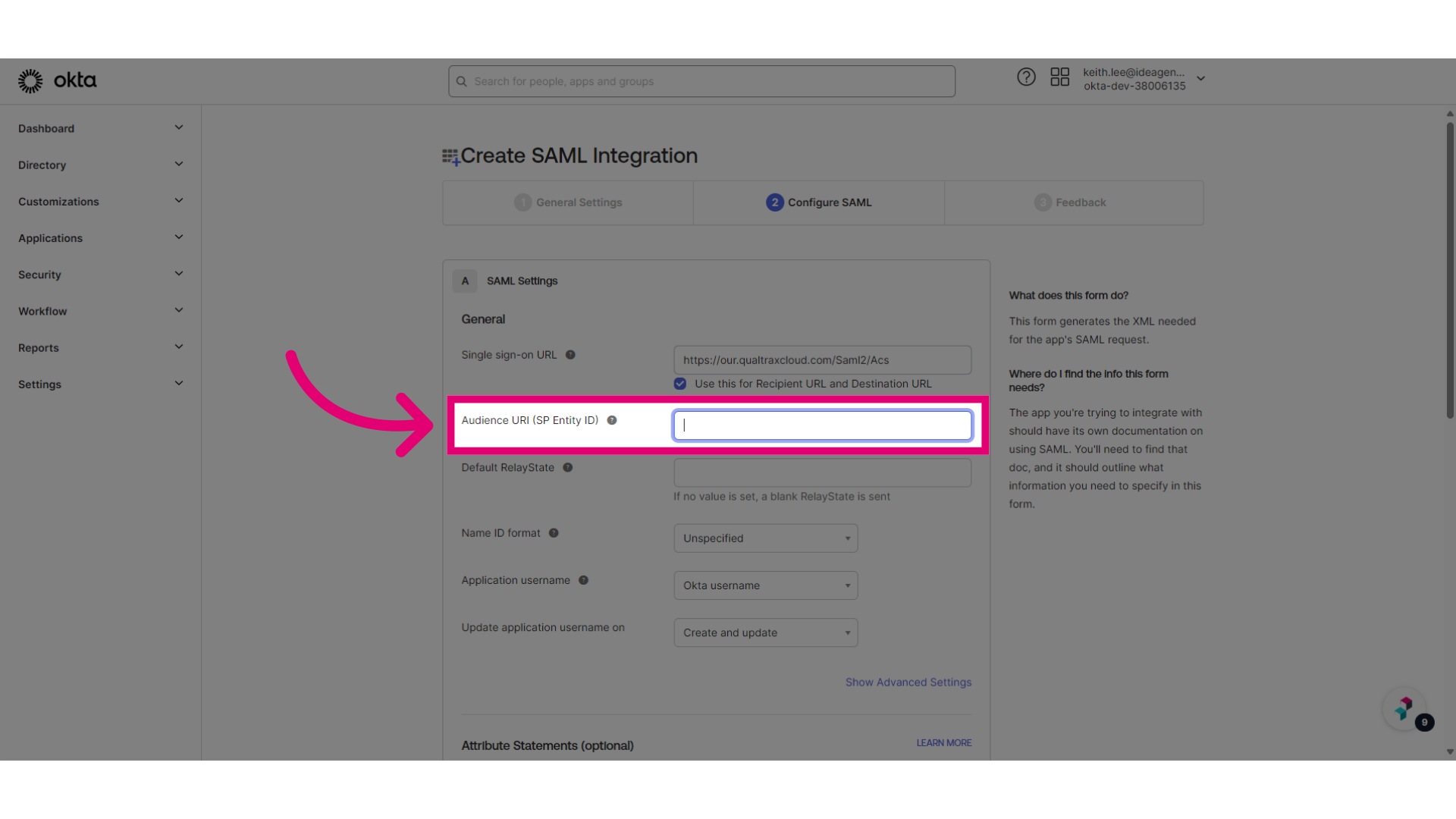Go to the General Settings step tab
The image size is (1456, 819).
coord(568,202)
